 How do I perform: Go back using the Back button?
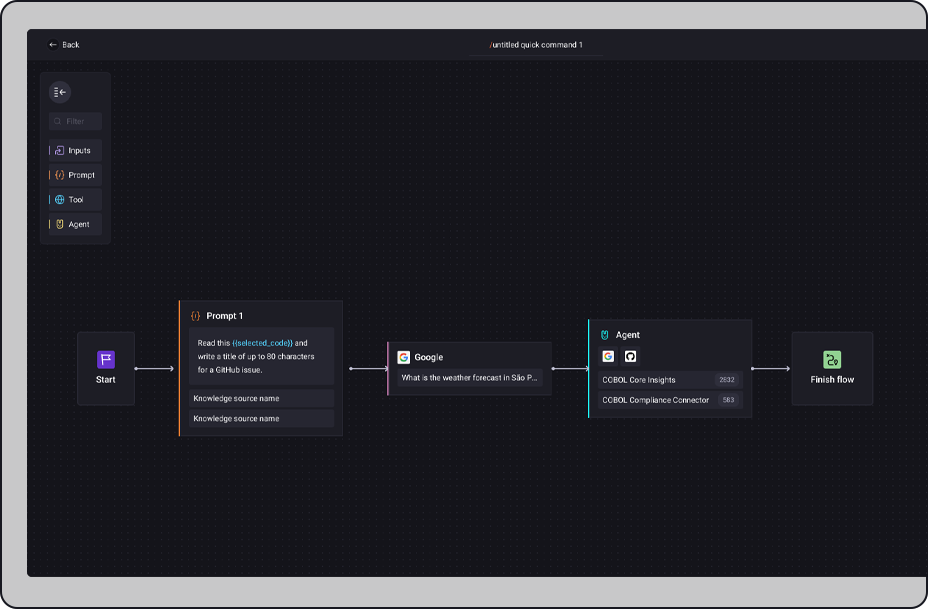click(x=64, y=45)
